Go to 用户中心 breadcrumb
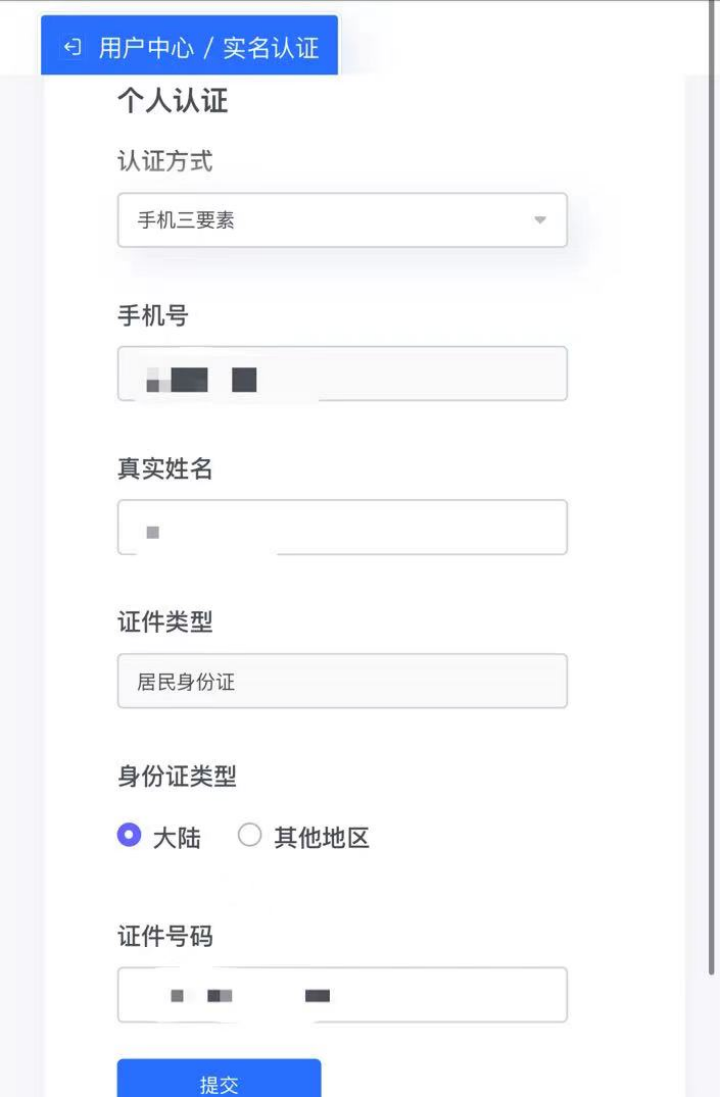 click(146, 48)
